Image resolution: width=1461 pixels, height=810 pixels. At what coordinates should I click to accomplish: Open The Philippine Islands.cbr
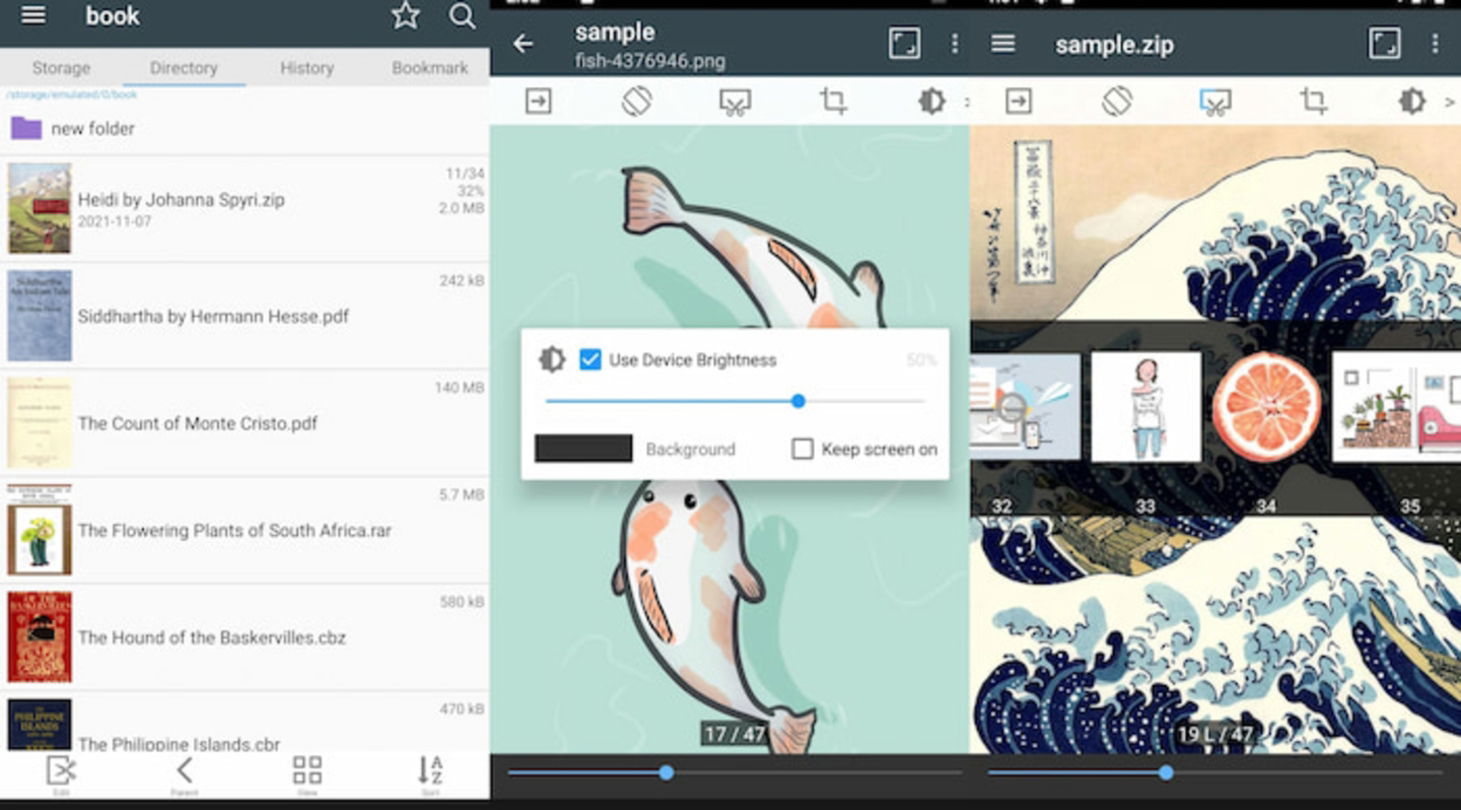[x=245, y=722]
